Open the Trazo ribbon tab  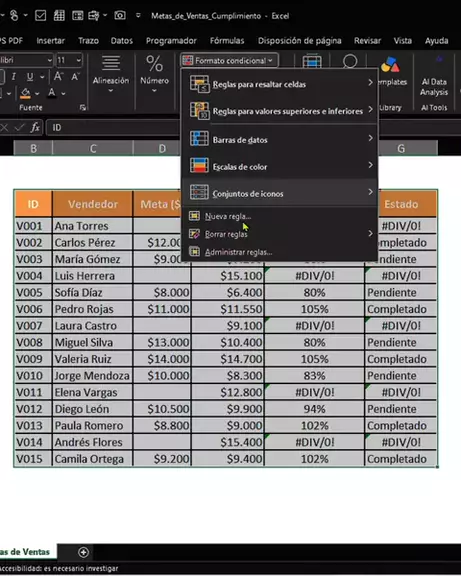pyautogui.click(x=88, y=40)
